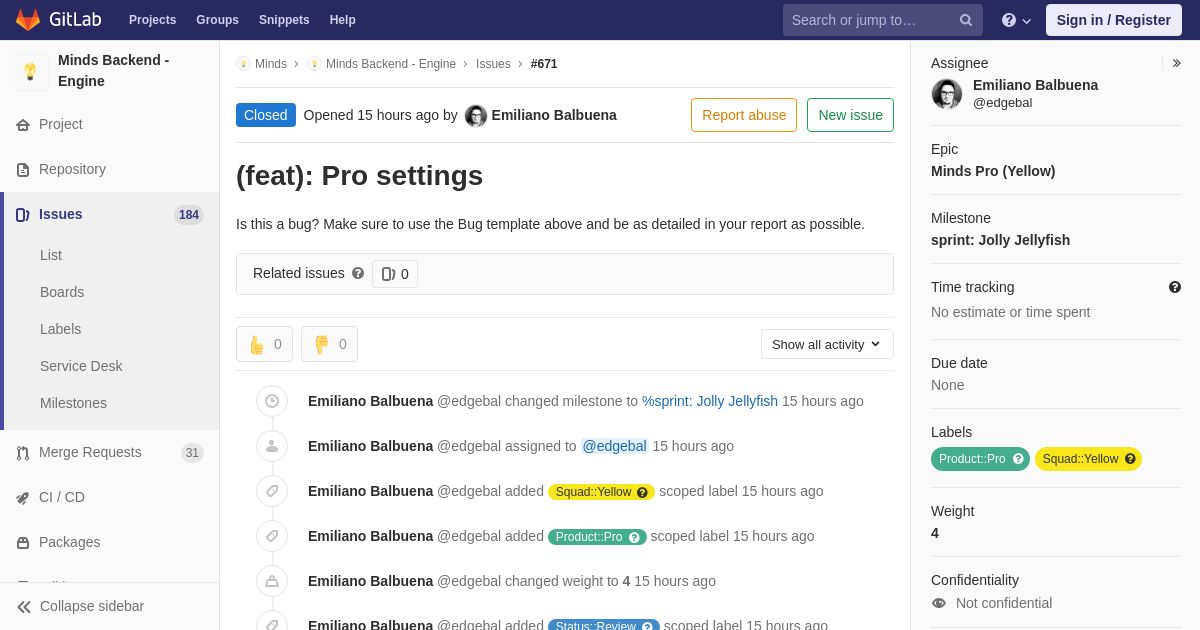The width and height of the screenshot is (1200, 630).
Task: Open CI / CD rocket icon
Action: click(x=23, y=498)
